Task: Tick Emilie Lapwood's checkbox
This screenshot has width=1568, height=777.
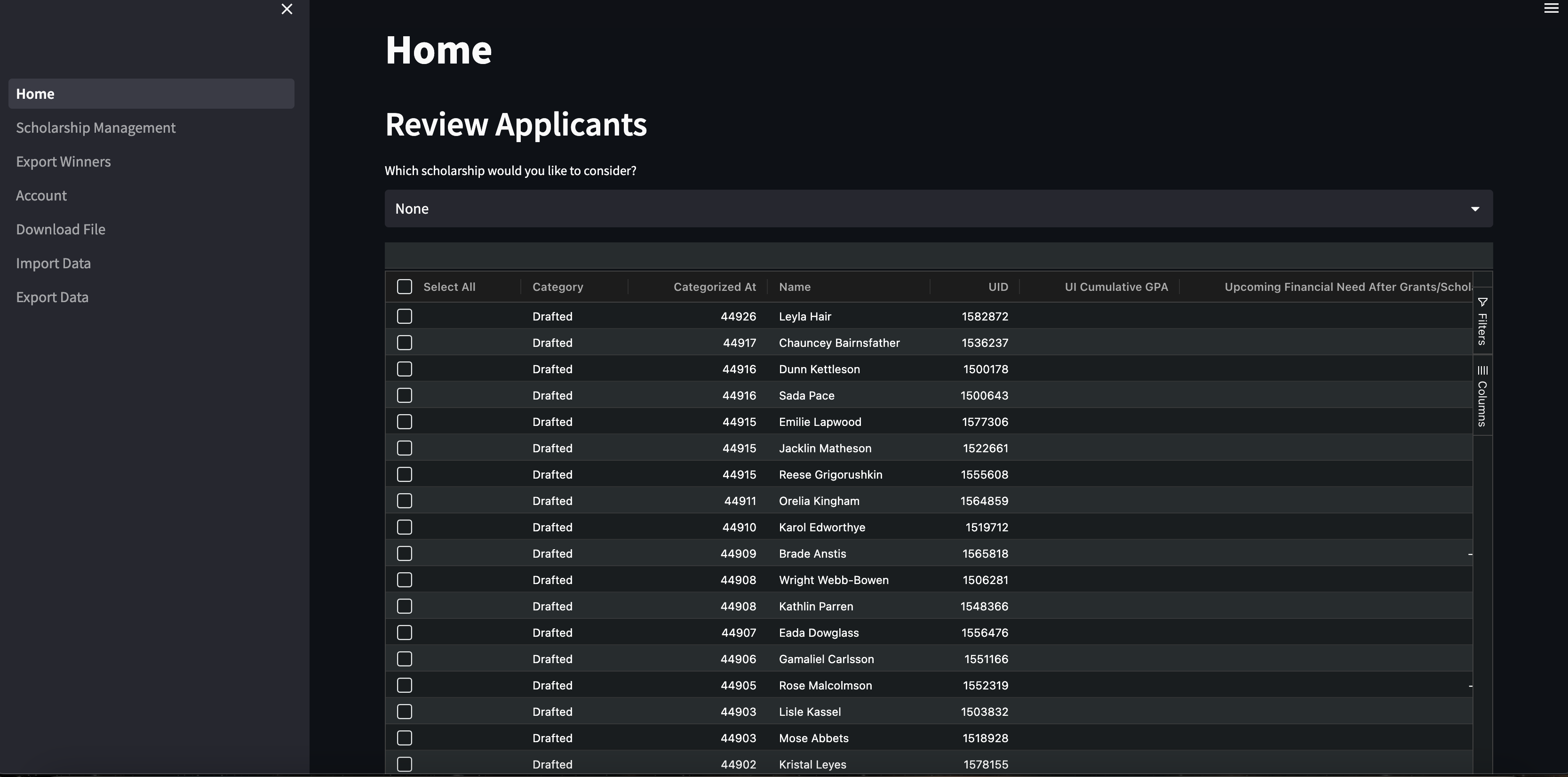Action: point(404,422)
